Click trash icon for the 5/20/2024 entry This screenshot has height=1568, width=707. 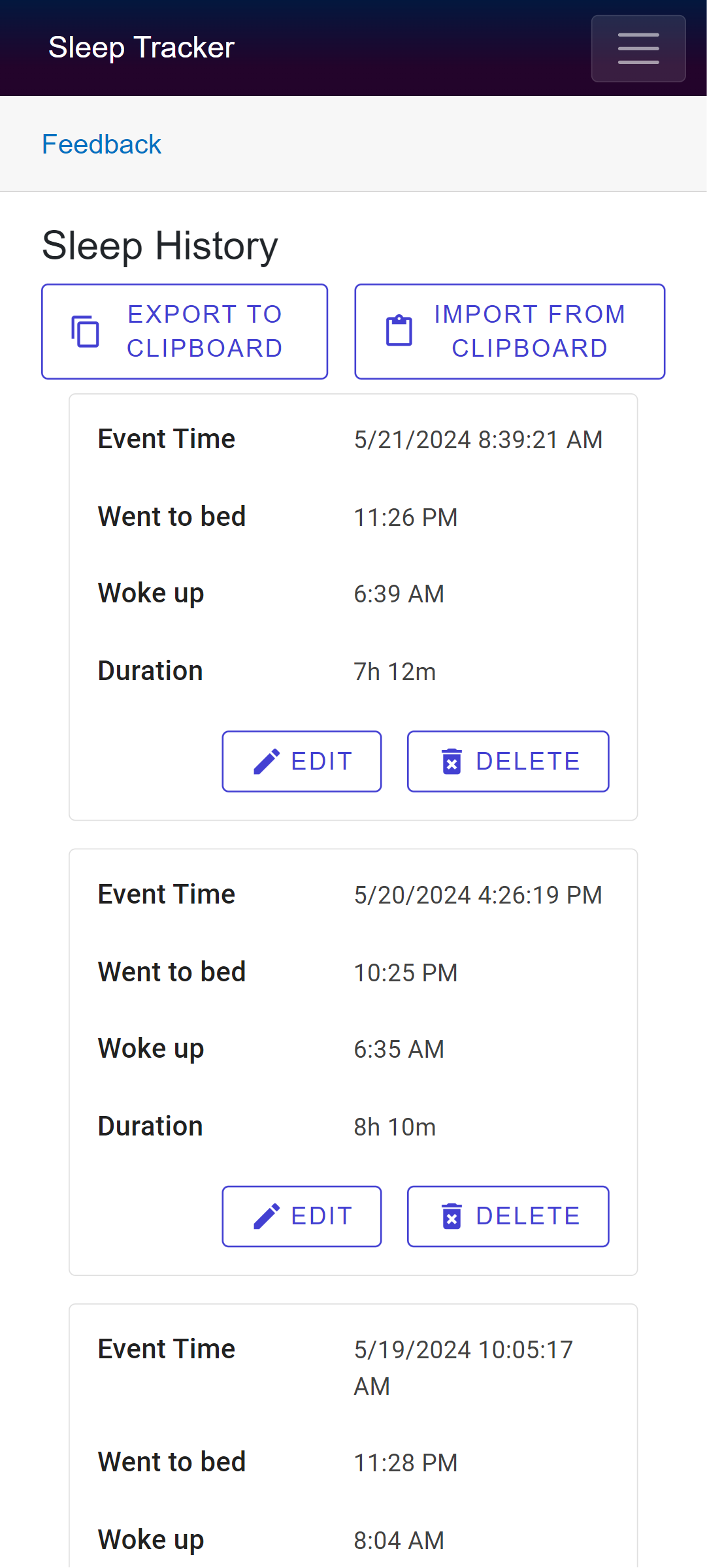[x=452, y=1217]
